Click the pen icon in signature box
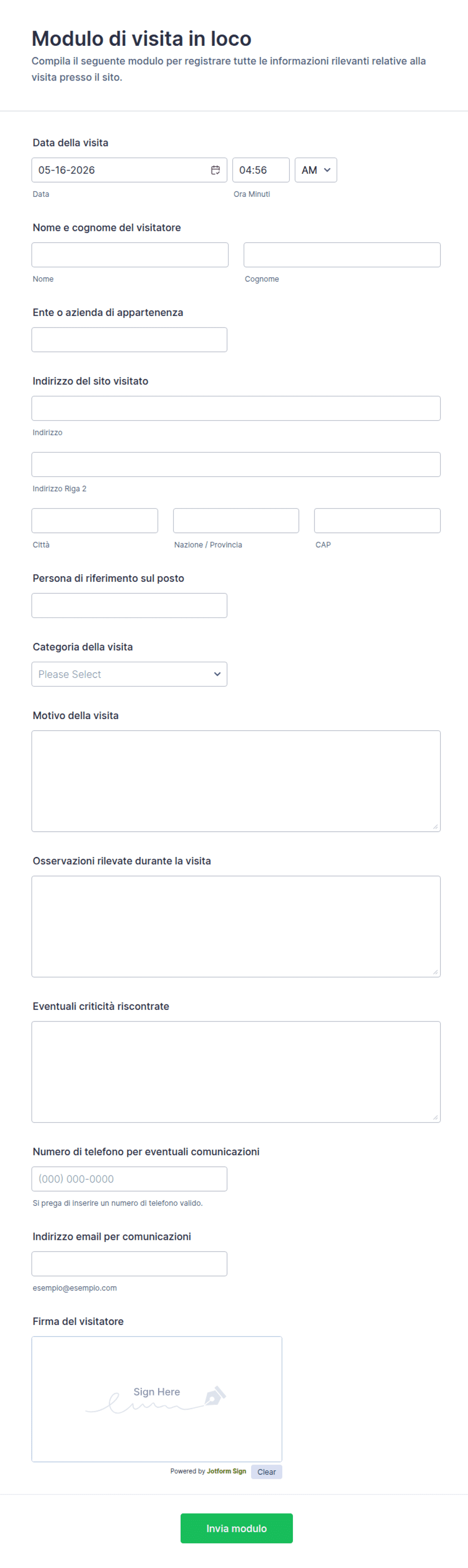 click(215, 1395)
